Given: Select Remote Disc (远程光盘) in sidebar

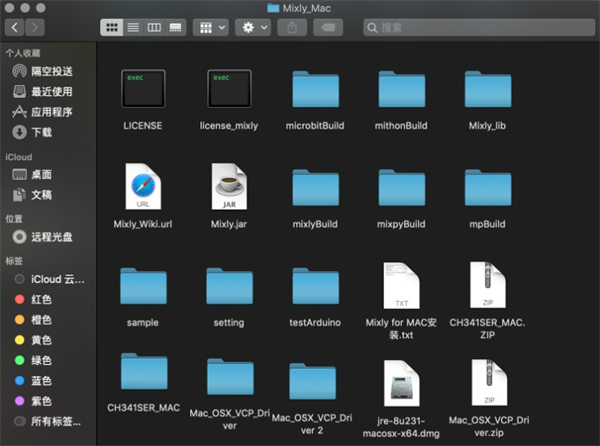Looking at the screenshot, I should 43,237.
